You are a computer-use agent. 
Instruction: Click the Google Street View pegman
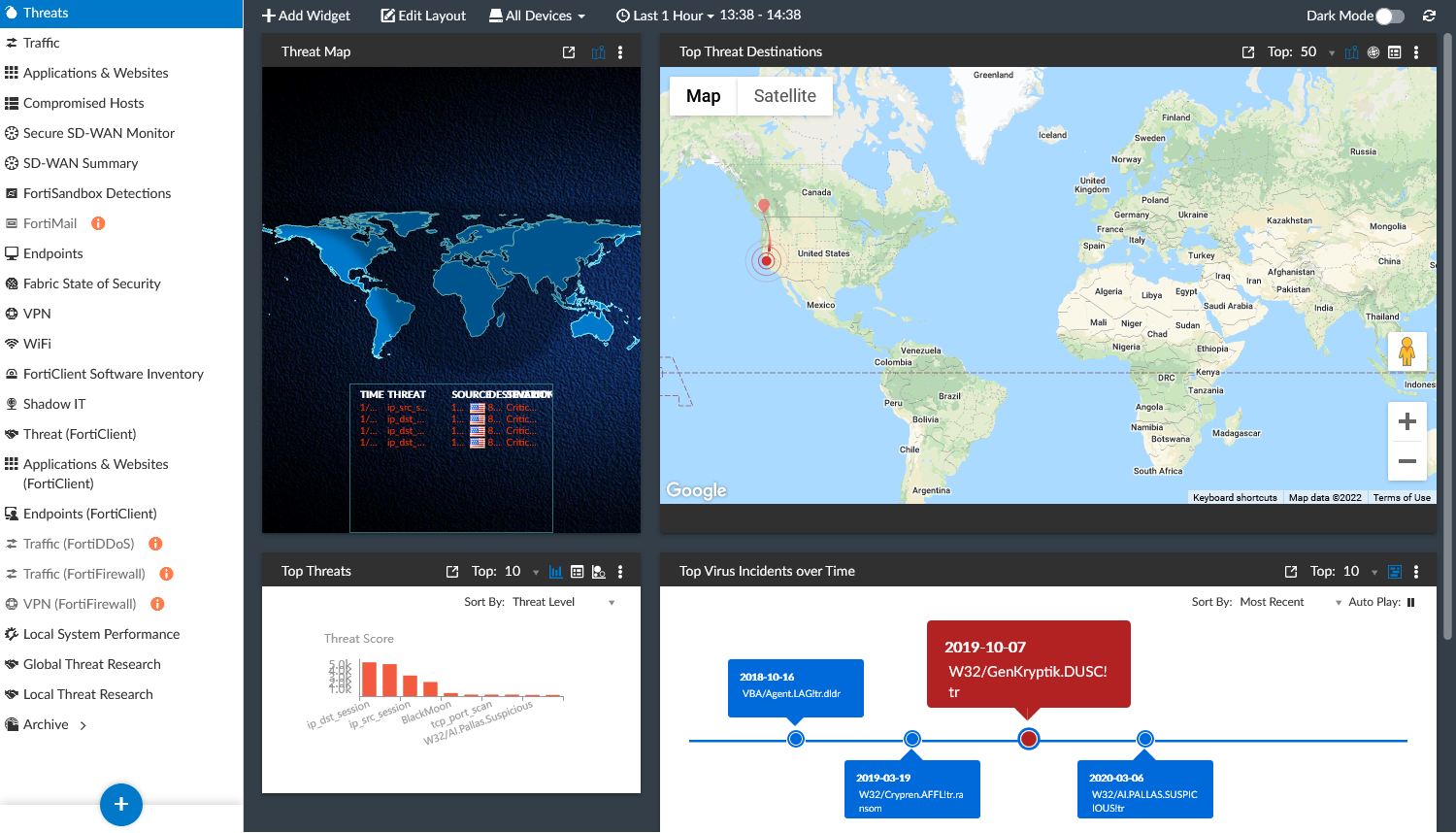[x=1406, y=350]
